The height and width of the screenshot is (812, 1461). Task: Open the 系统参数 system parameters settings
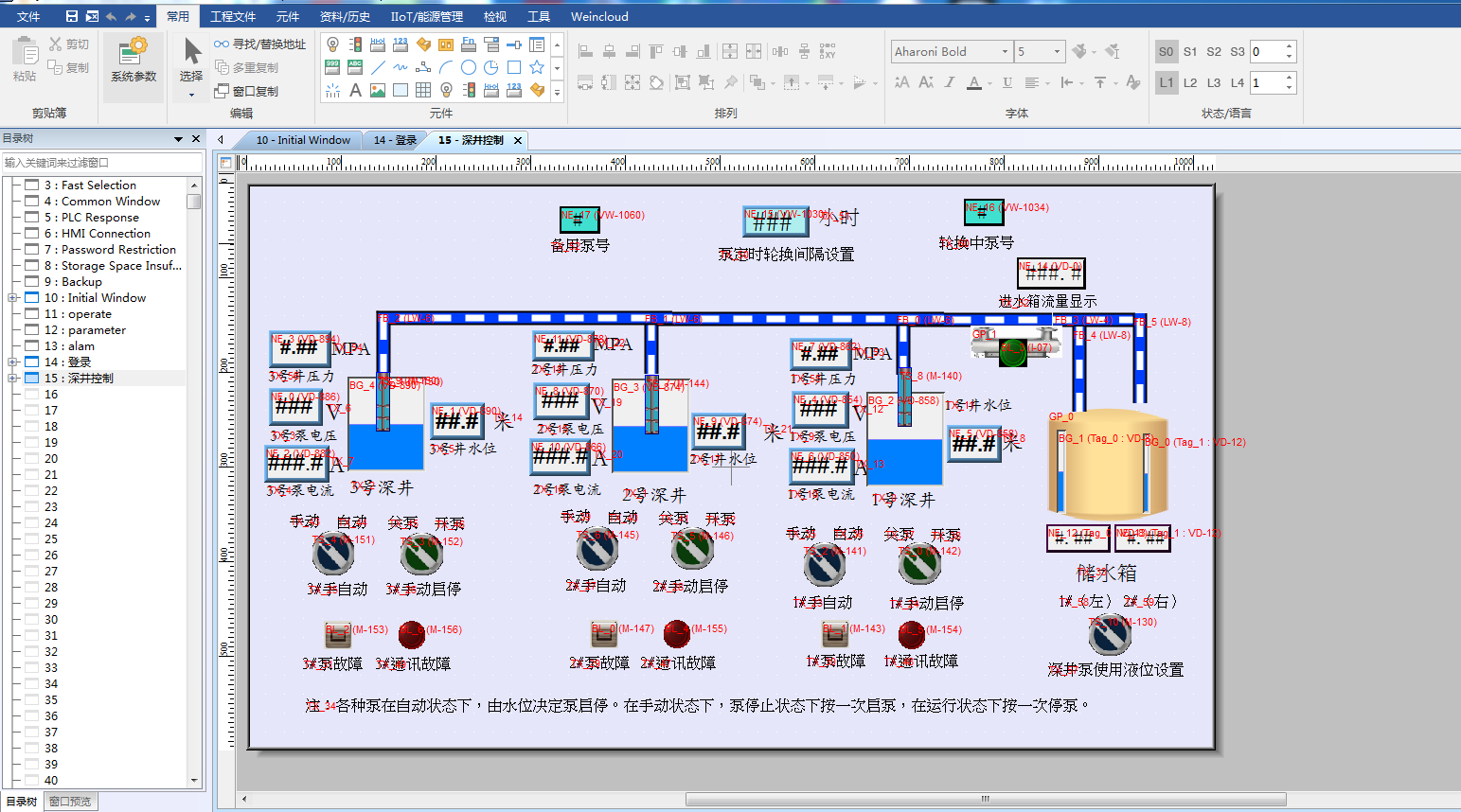coord(134,61)
